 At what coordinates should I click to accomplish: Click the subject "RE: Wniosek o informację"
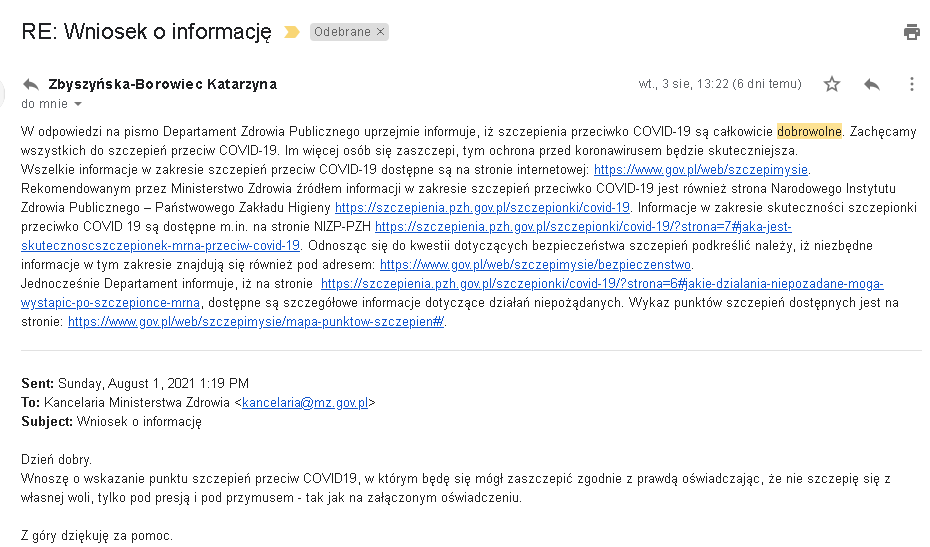point(146,32)
